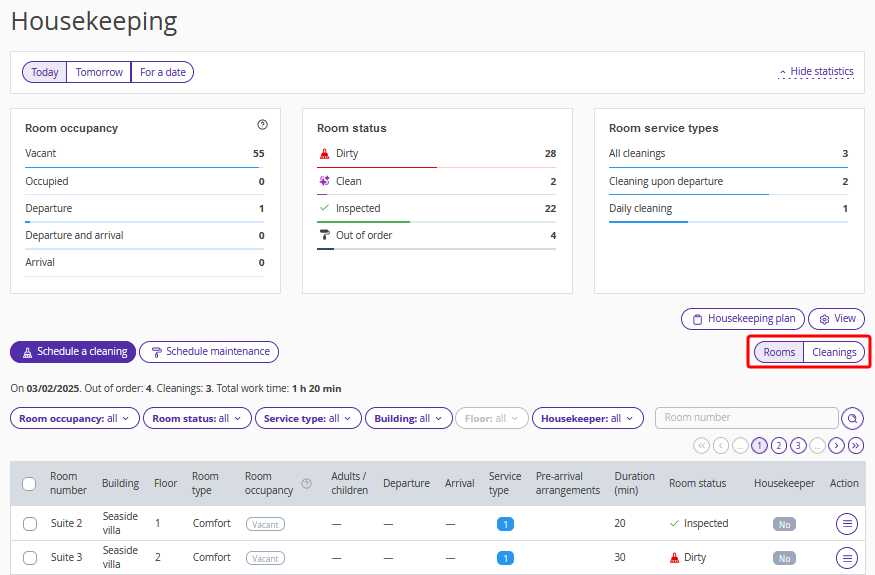Click the Schedule a cleaning button
875x575 pixels.
73,352
